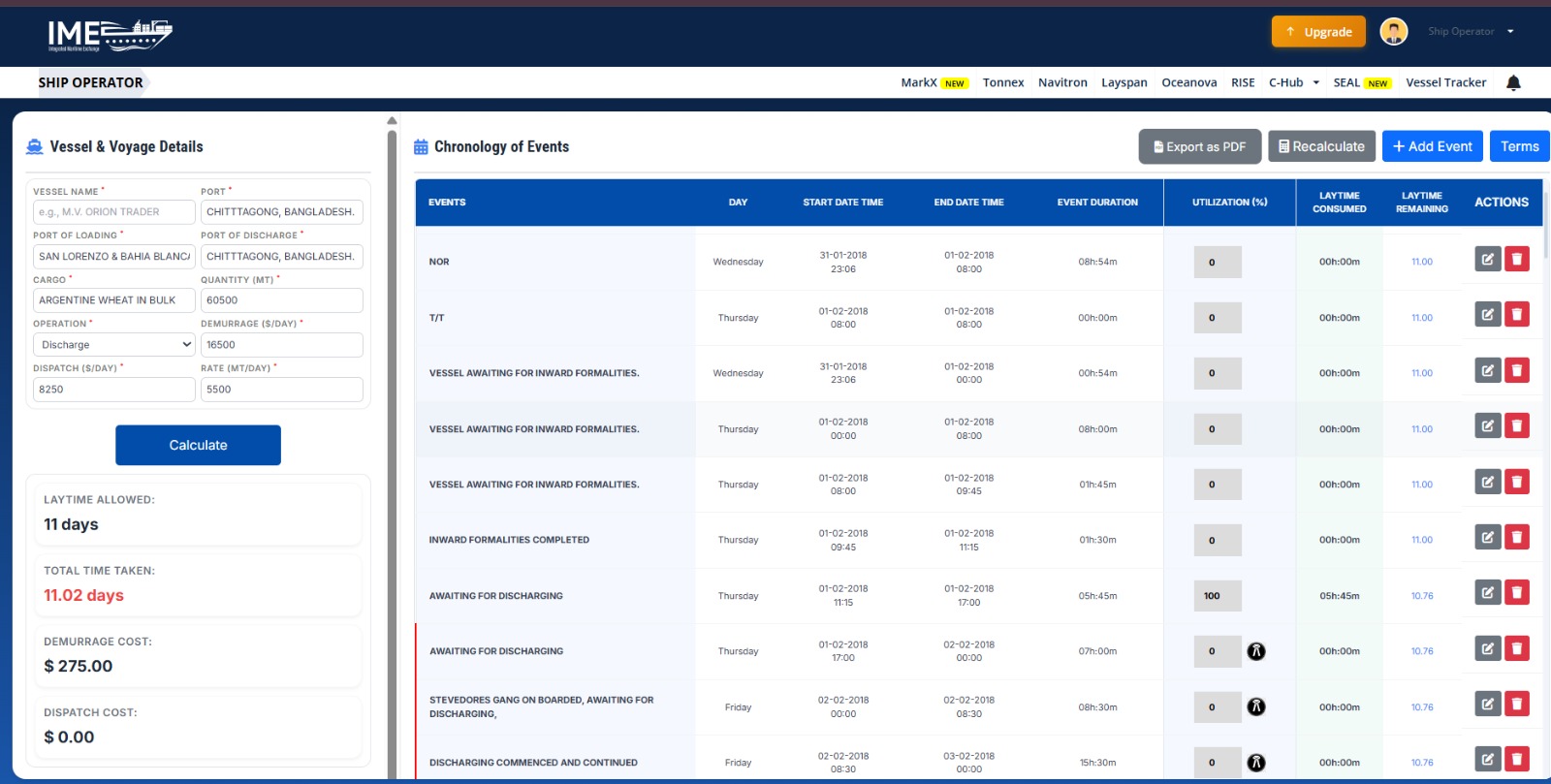Viewport: 1551px width, 784px height.
Task: Edit Wednesday inward formalities row
Action: [x=1487, y=370]
